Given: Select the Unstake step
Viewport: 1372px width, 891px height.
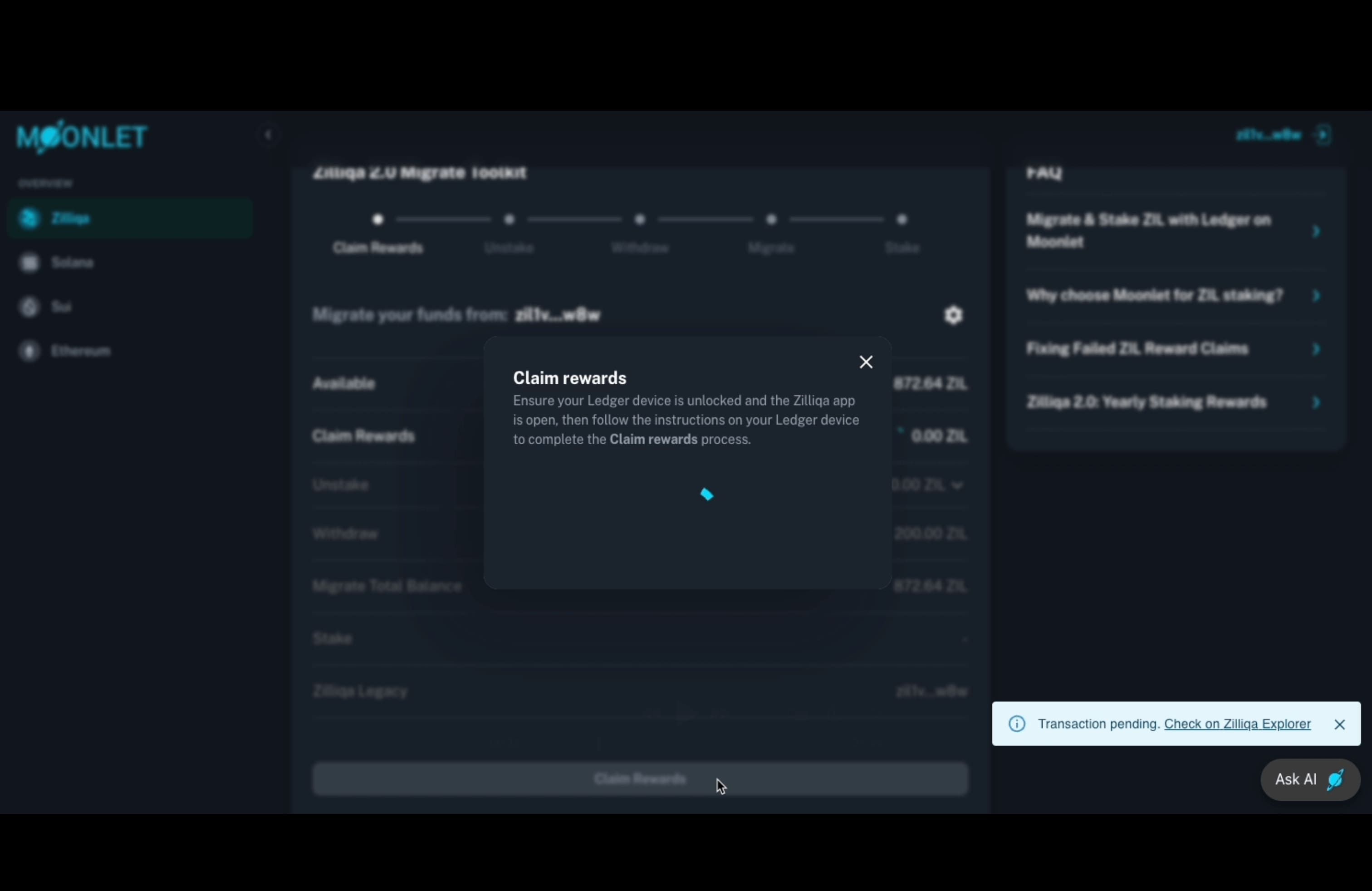Looking at the screenshot, I should [509, 248].
